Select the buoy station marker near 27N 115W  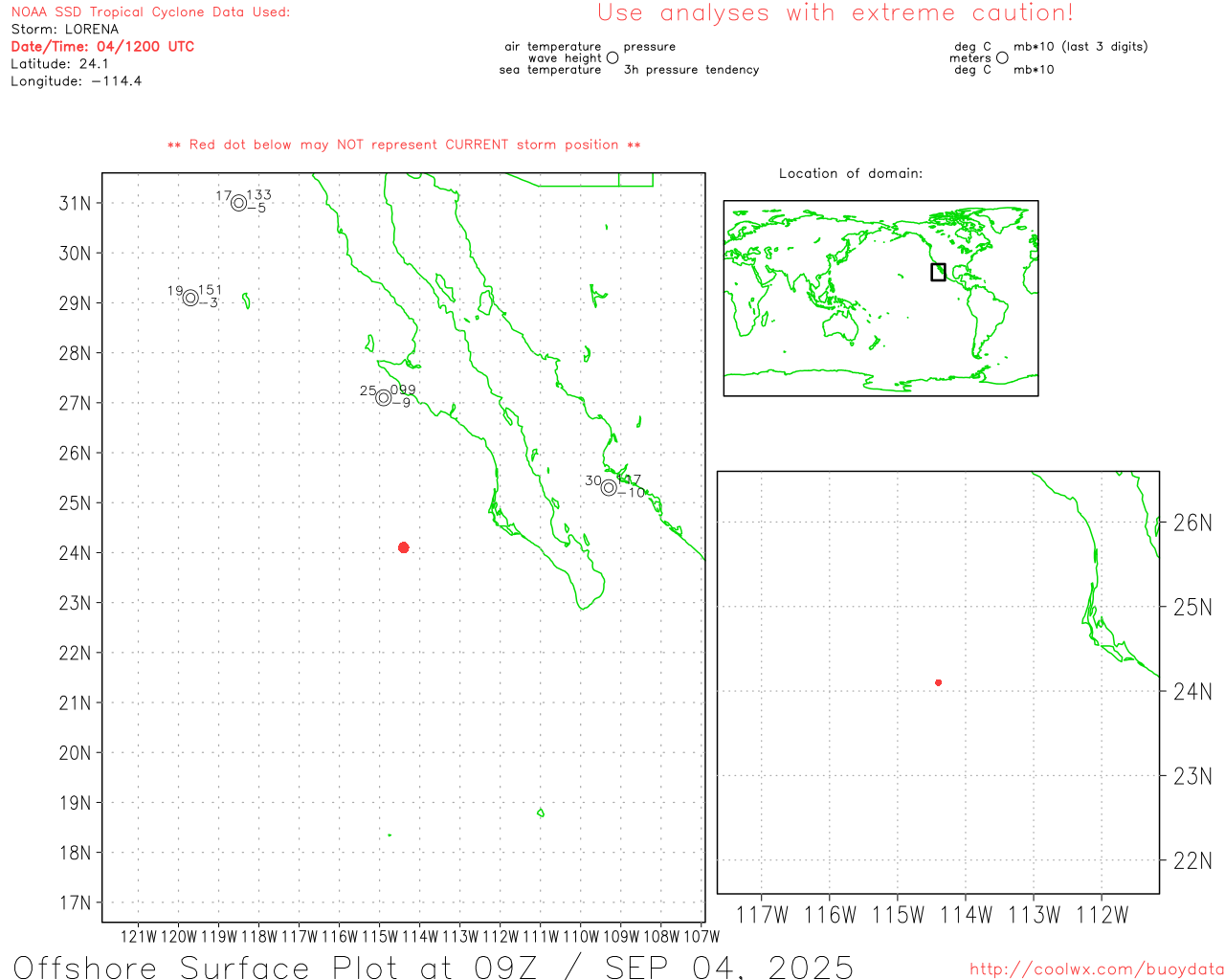(x=384, y=397)
